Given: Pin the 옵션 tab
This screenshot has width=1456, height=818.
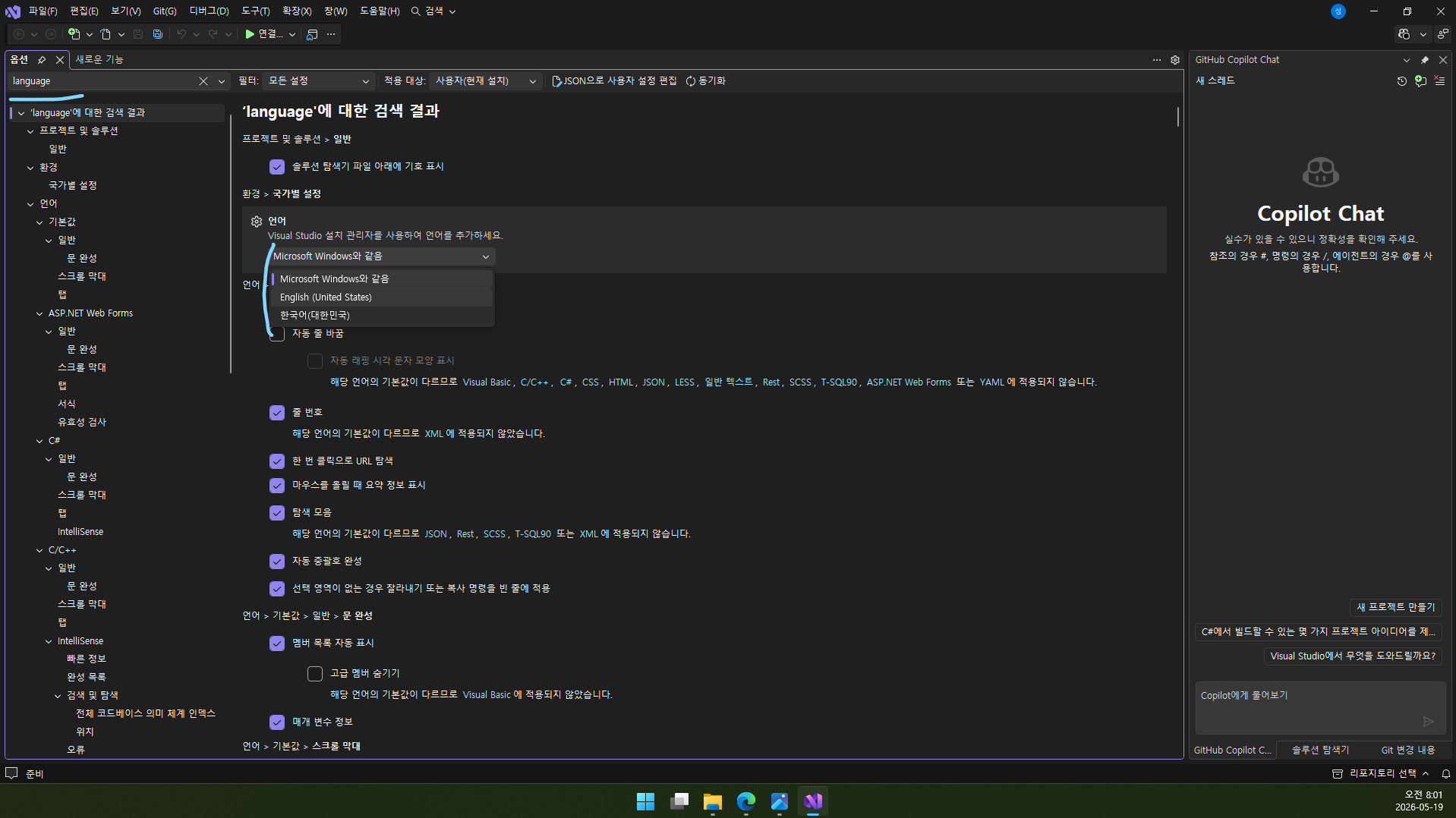Looking at the screenshot, I should click(x=42, y=60).
